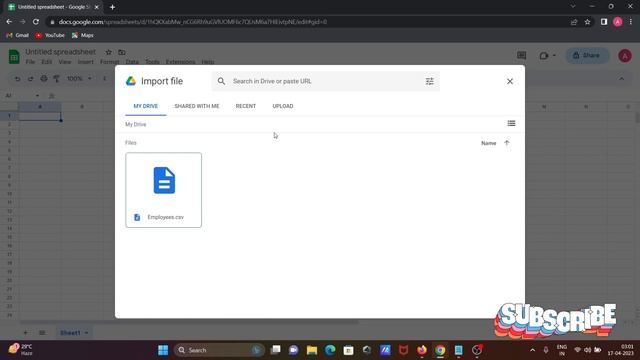Open the Windows Start menu

point(163,350)
